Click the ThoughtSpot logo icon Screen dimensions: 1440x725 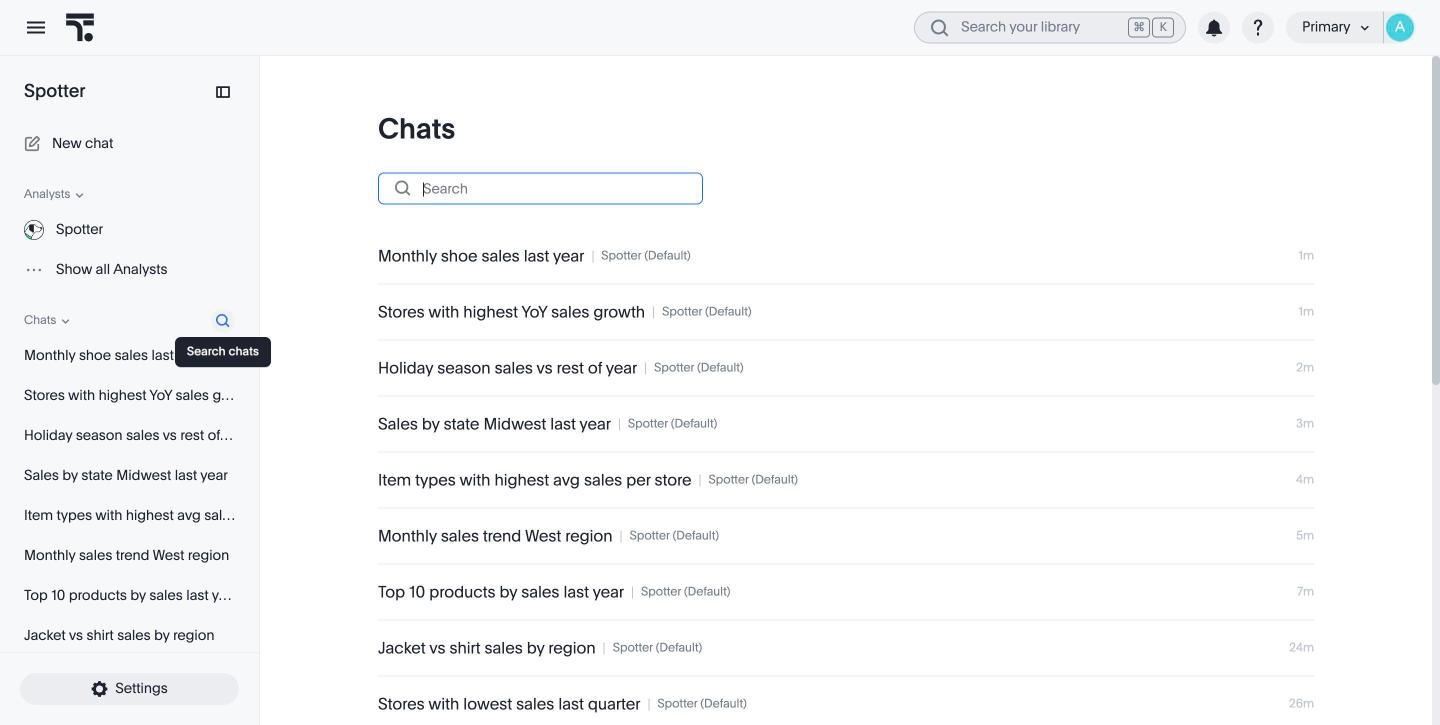click(x=80, y=28)
